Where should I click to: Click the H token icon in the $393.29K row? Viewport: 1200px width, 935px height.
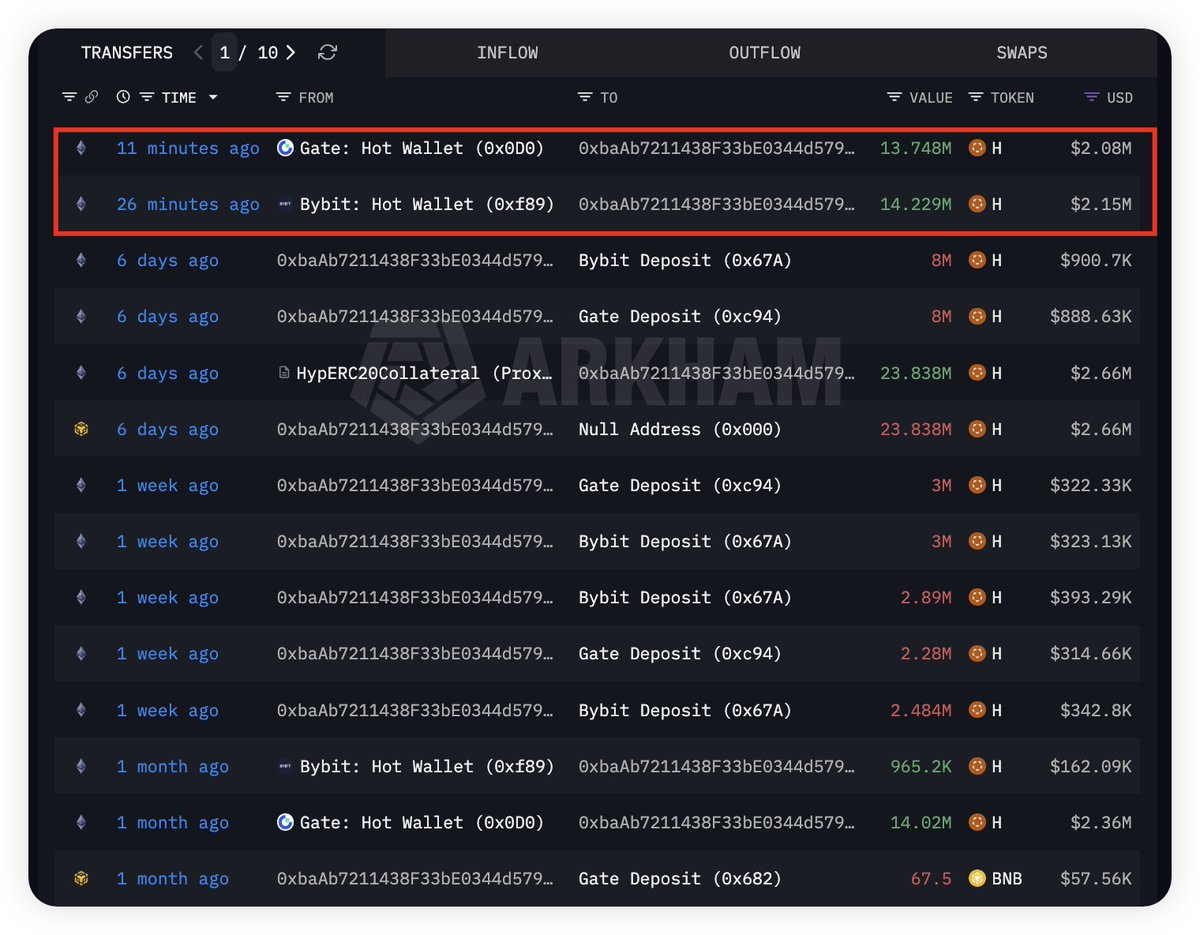[977, 597]
